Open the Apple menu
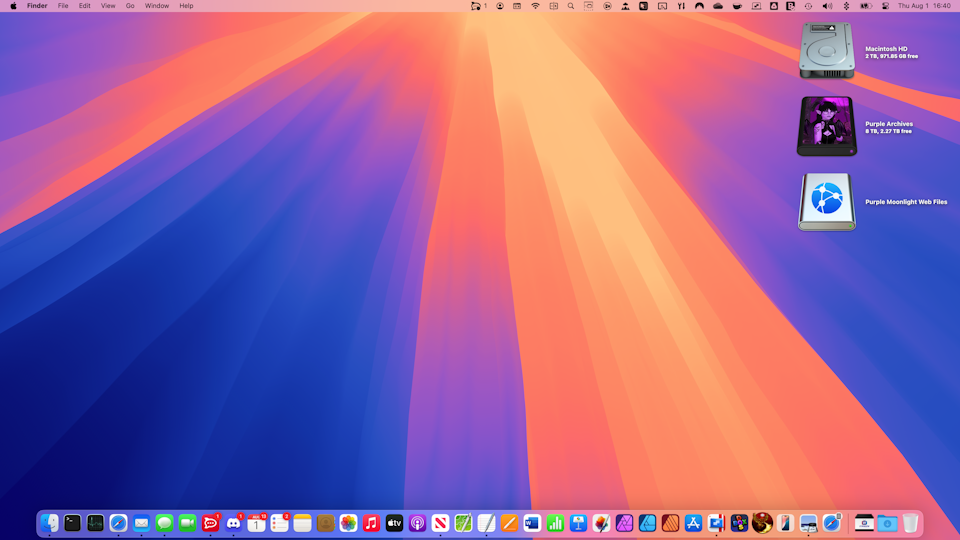The image size is (960, 540). [x=13, y=6]
